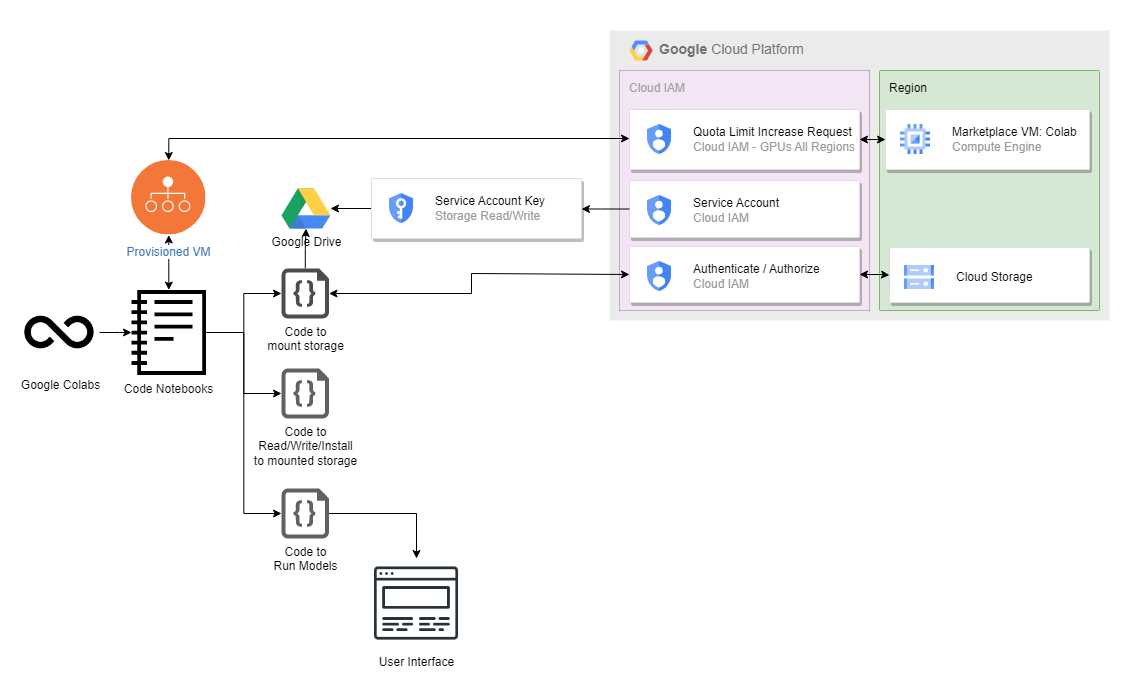
Task: Select the Cloud IAM container title
Action: click(657, 88)
